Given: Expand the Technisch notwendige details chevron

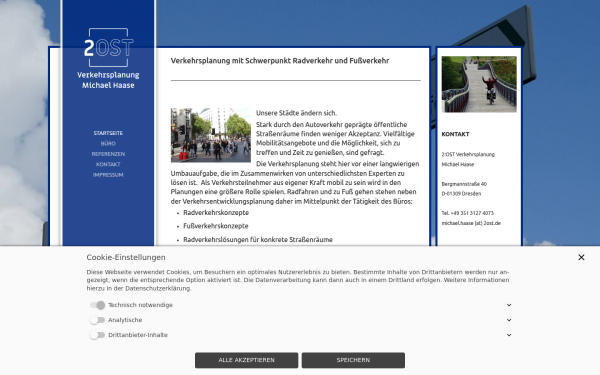Looking at the screenshot, I should 509,305.
